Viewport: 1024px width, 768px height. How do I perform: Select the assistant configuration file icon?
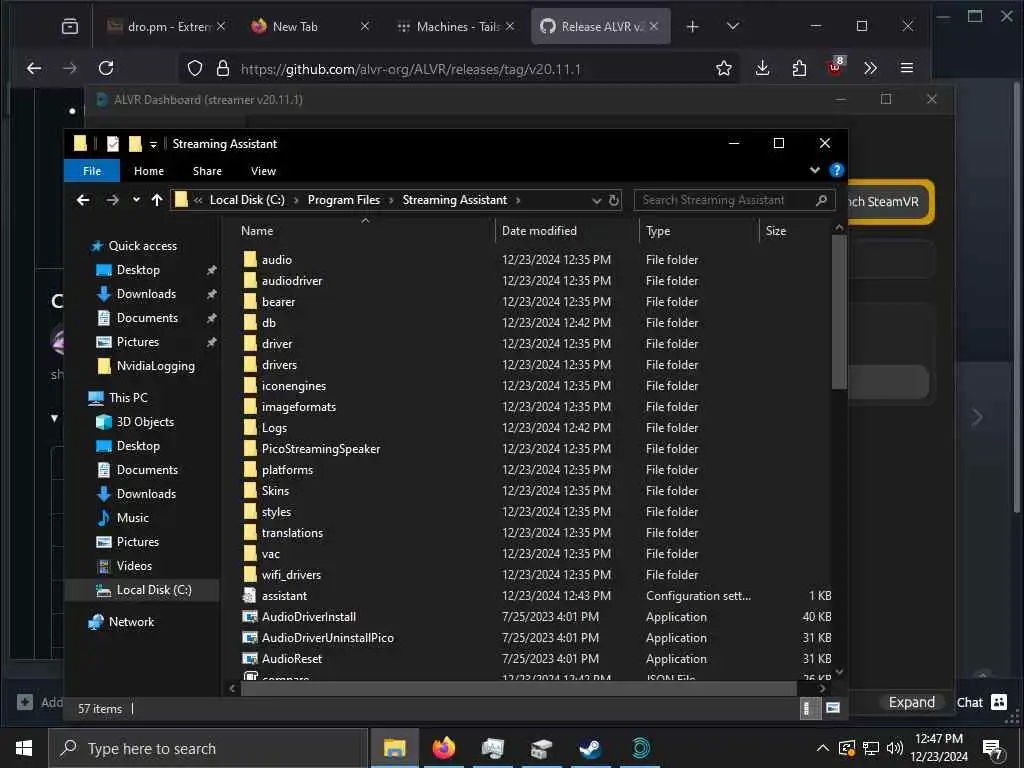pyautogui.click(x=249, y=596)
